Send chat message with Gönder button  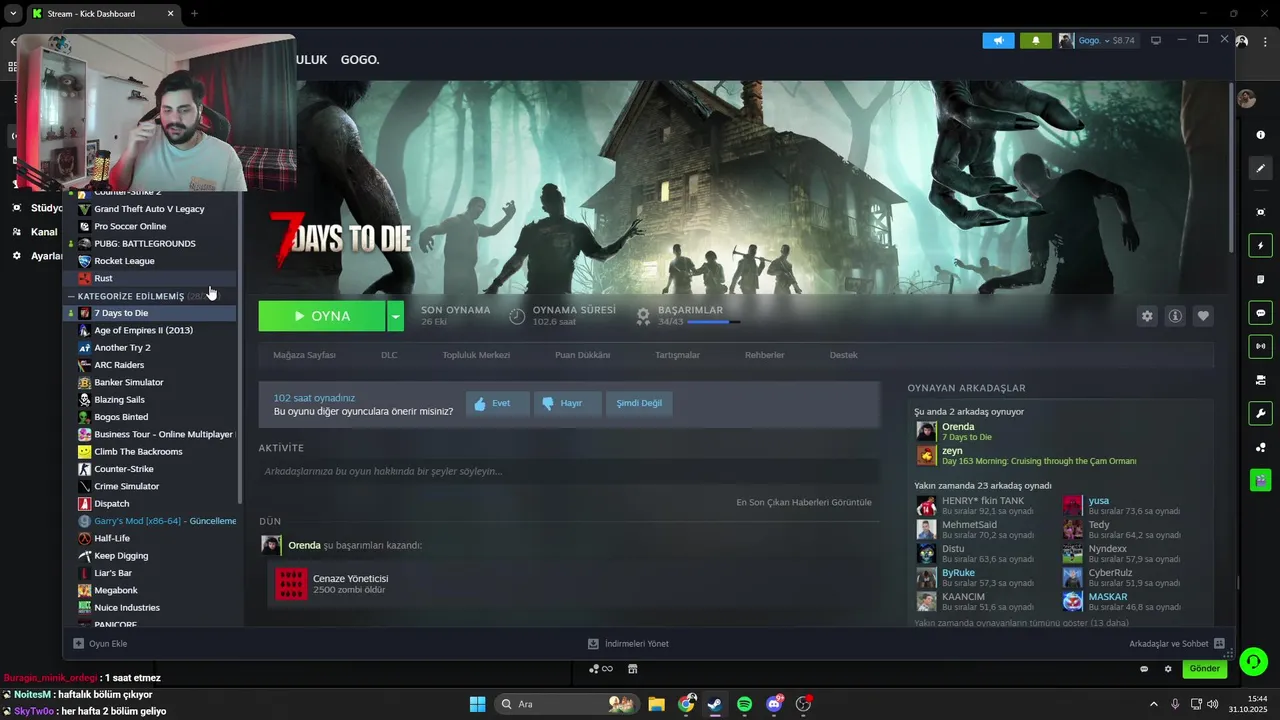click(1204, 669)
